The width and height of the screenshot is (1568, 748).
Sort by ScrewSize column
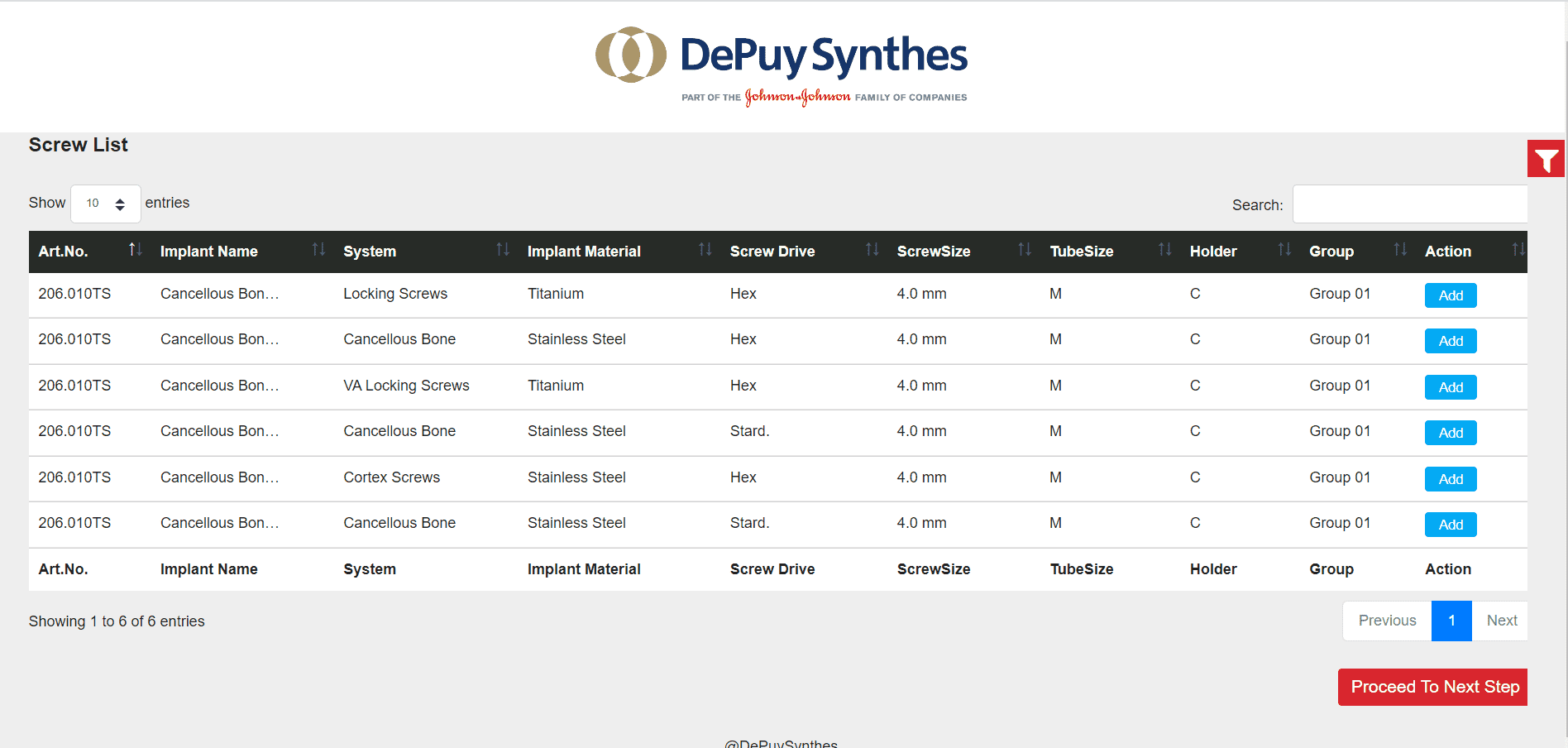point(963,252)
